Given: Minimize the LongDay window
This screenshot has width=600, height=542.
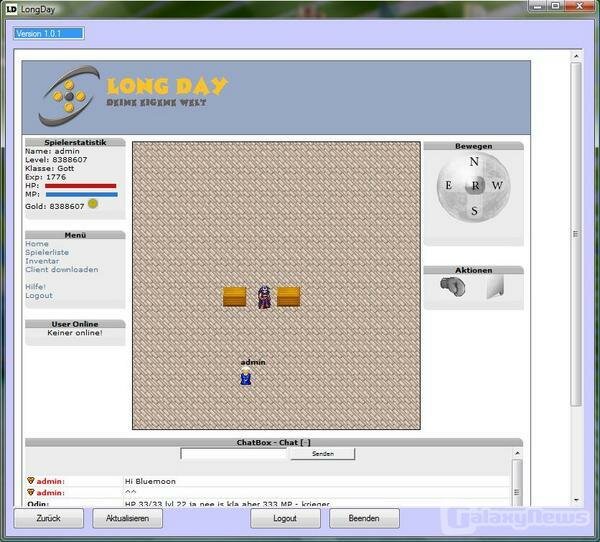Looking at the screenshot, I should pos(538,6).
